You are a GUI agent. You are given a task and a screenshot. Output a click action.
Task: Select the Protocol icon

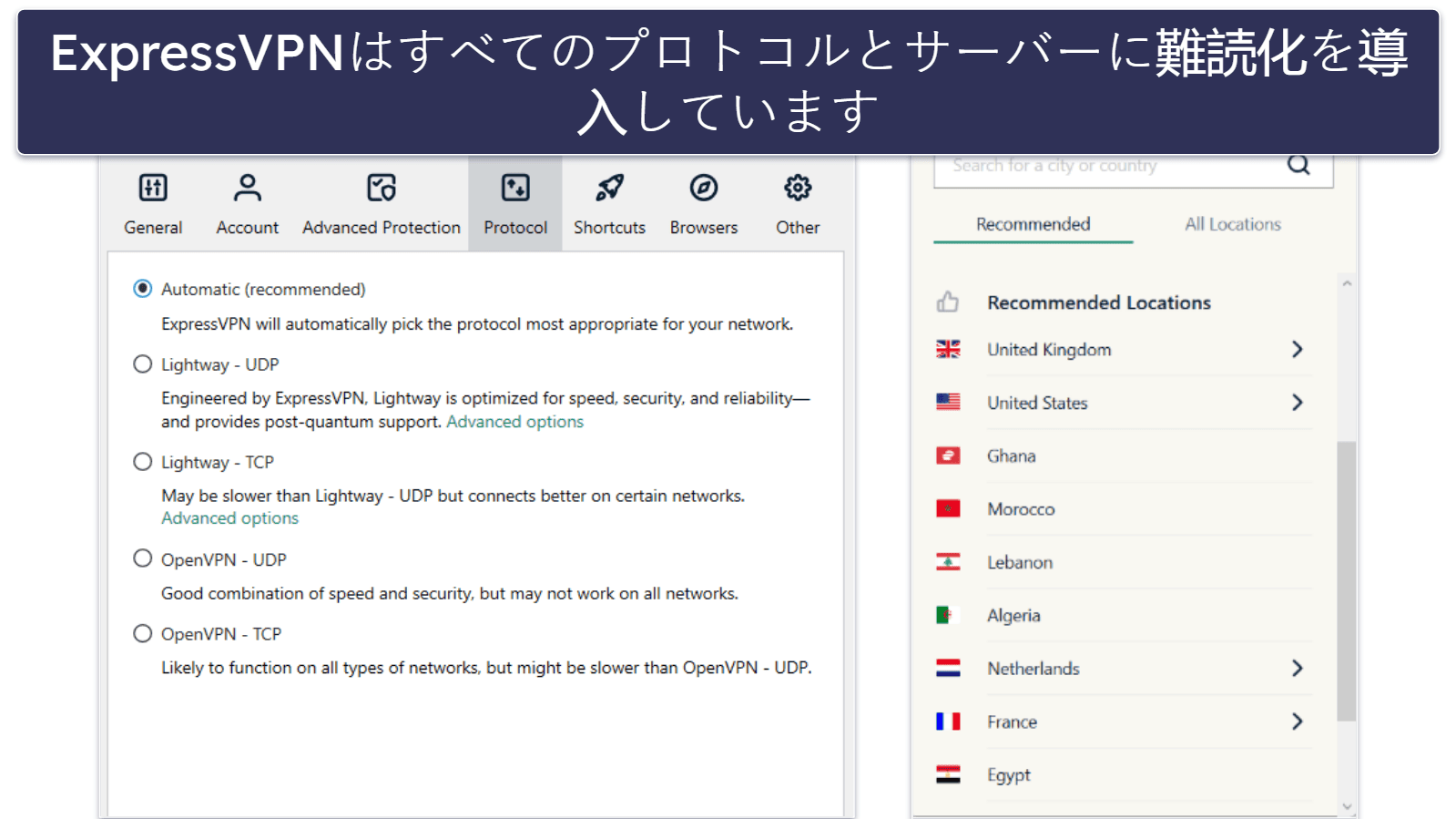pyautogui.click(x=515, y=188)
